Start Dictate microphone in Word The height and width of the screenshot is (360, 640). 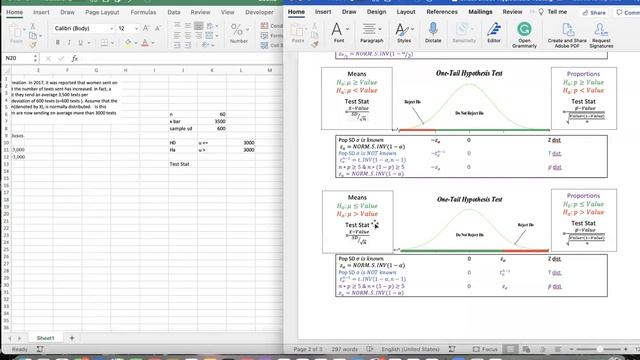click(433, 33)
